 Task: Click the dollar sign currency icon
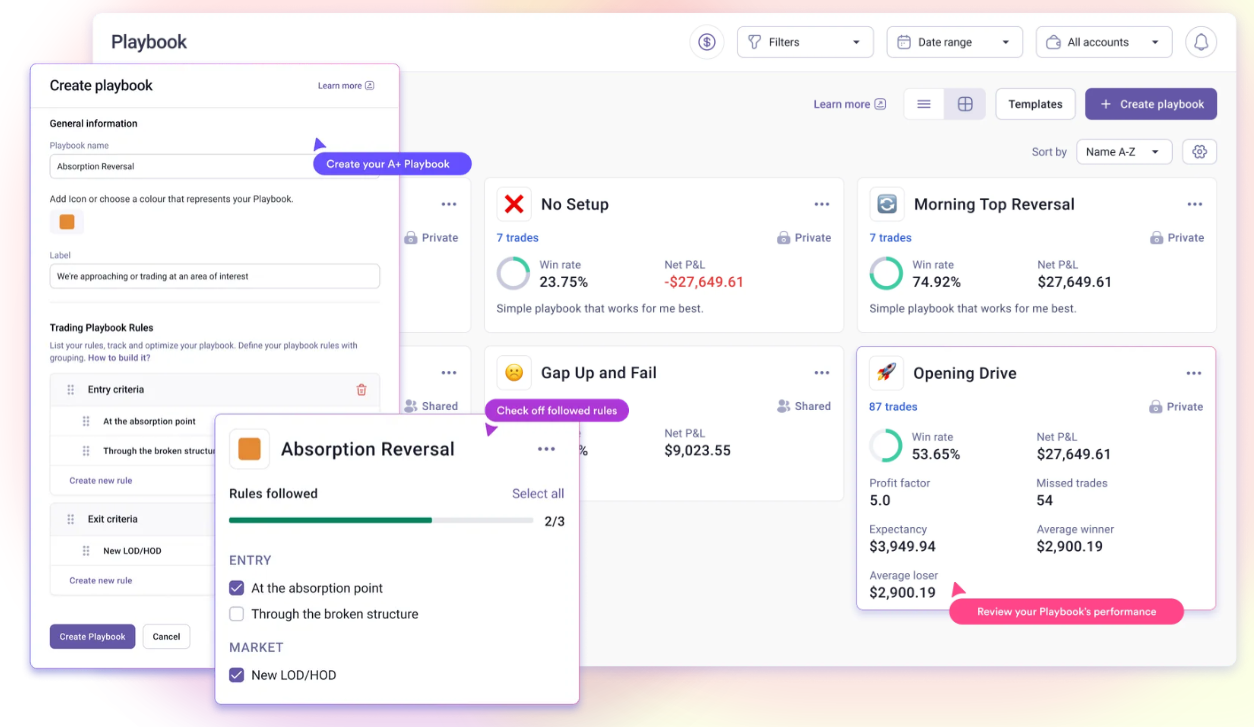coord(707,42)
